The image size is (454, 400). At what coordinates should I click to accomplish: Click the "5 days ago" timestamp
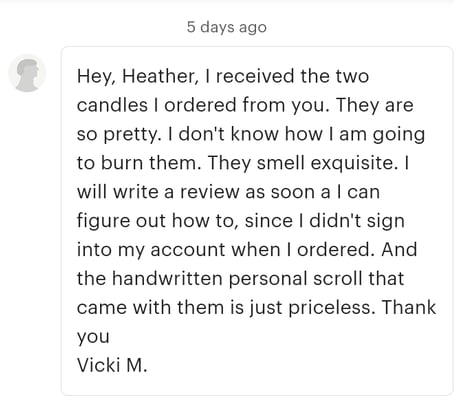coord(227,27)
